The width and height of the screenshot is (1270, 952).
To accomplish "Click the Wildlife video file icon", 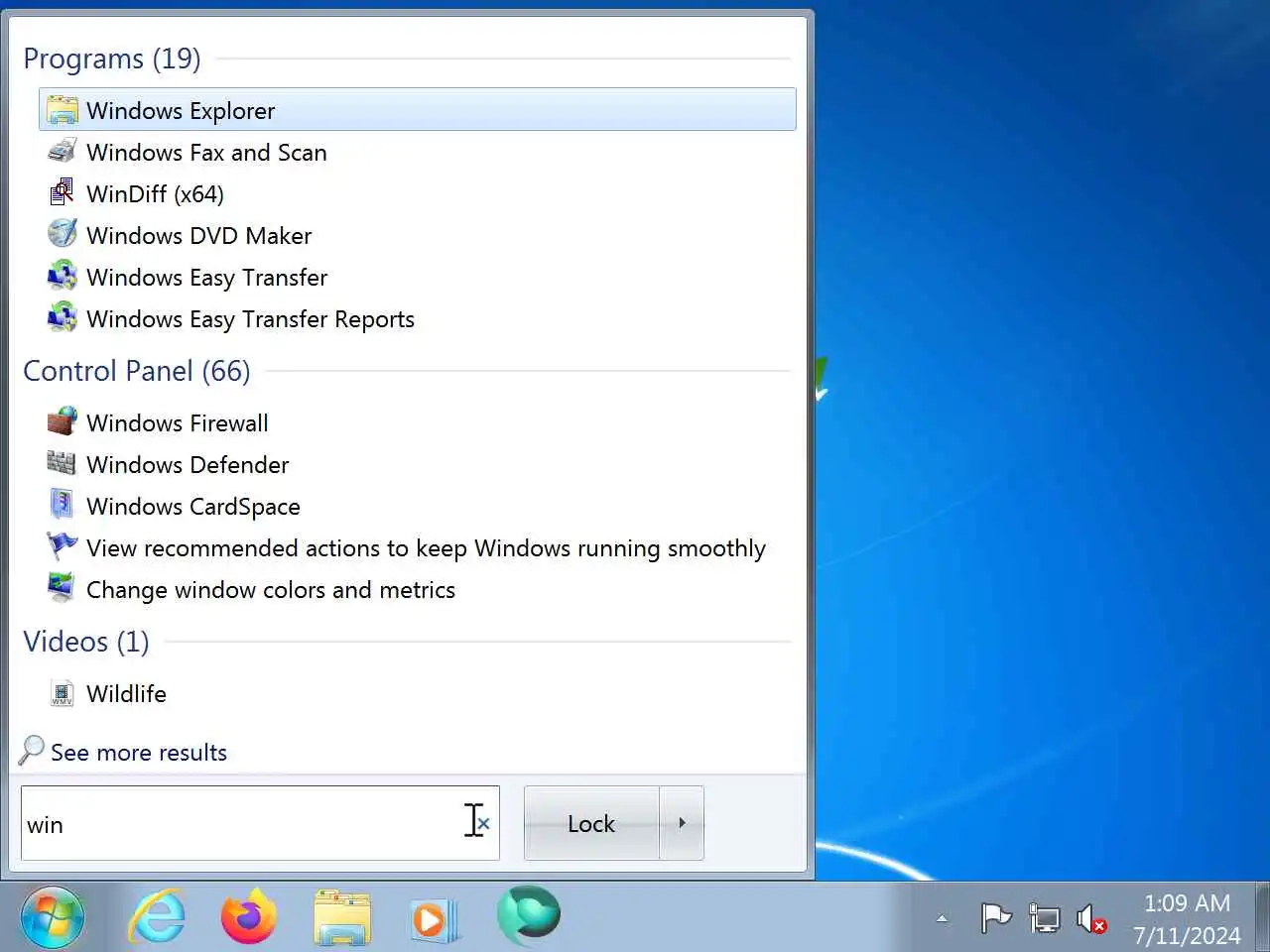I will (x=63, y=693).
